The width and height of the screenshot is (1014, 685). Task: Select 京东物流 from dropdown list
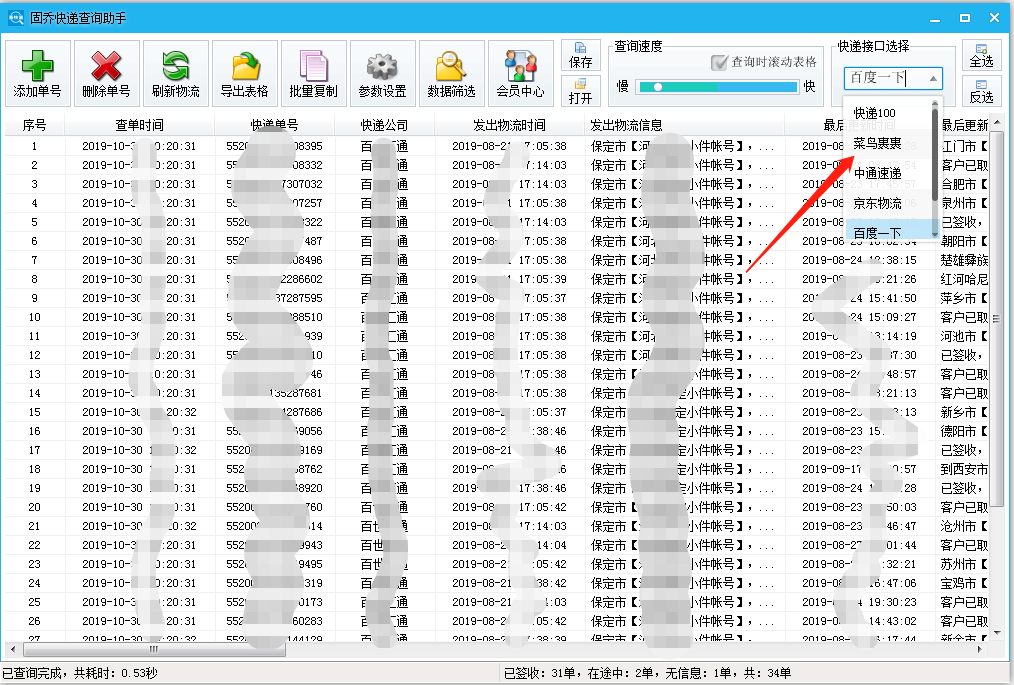point(877,203)
